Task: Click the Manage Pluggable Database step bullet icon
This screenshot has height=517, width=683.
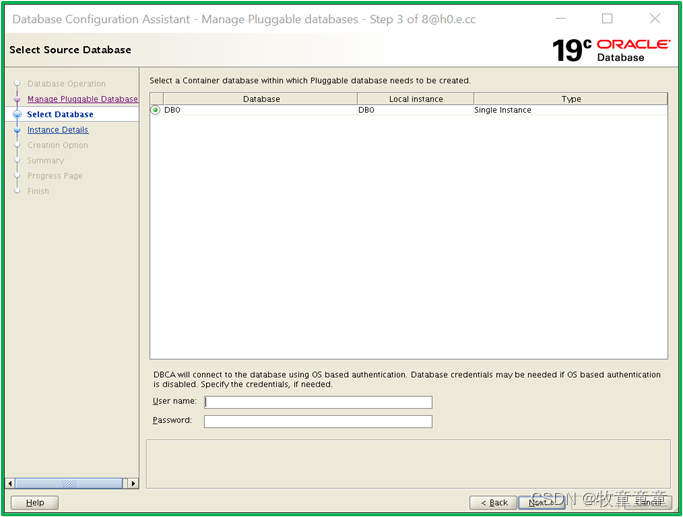Action: tap(17, 99)
